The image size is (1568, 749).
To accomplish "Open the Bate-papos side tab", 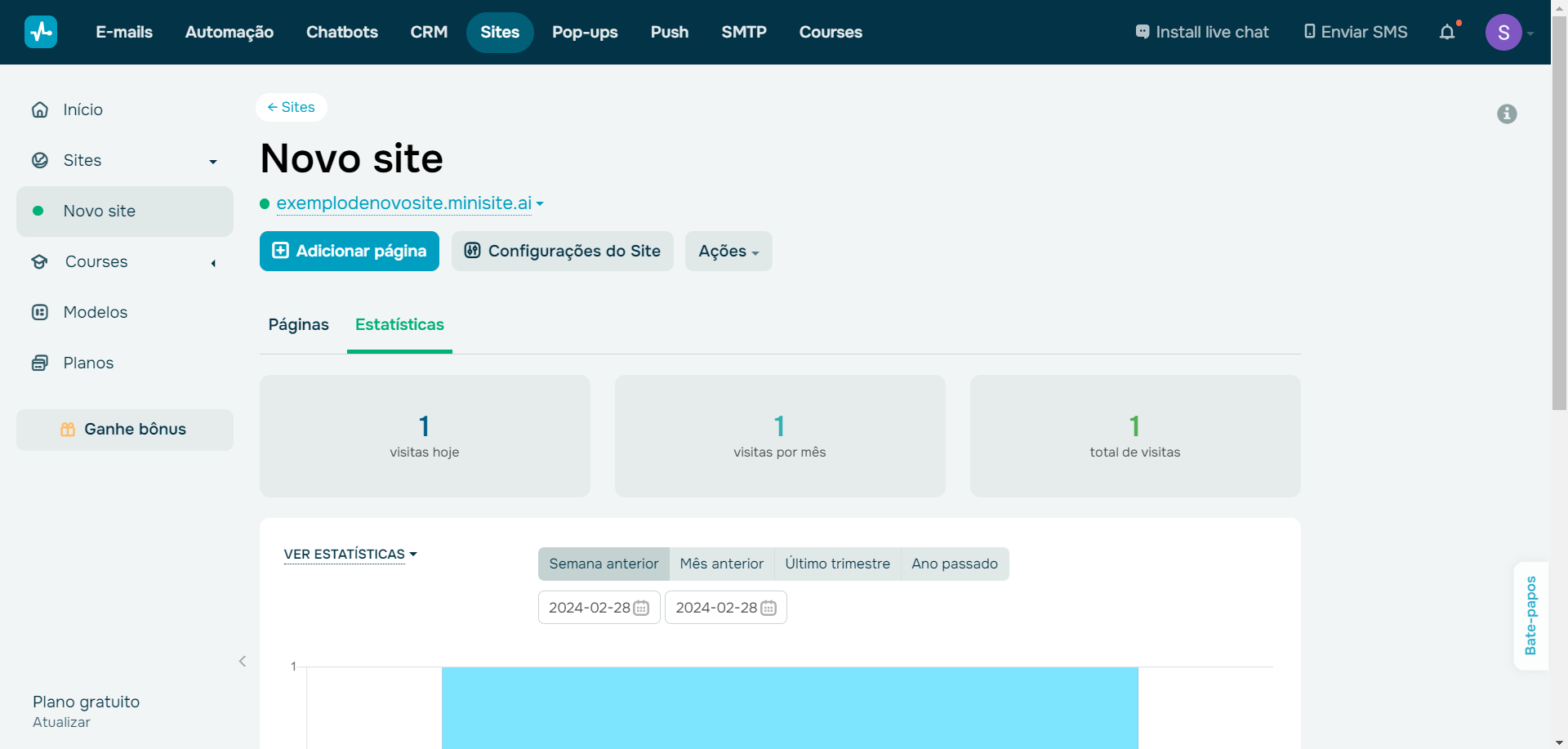I will point(1531,616).
